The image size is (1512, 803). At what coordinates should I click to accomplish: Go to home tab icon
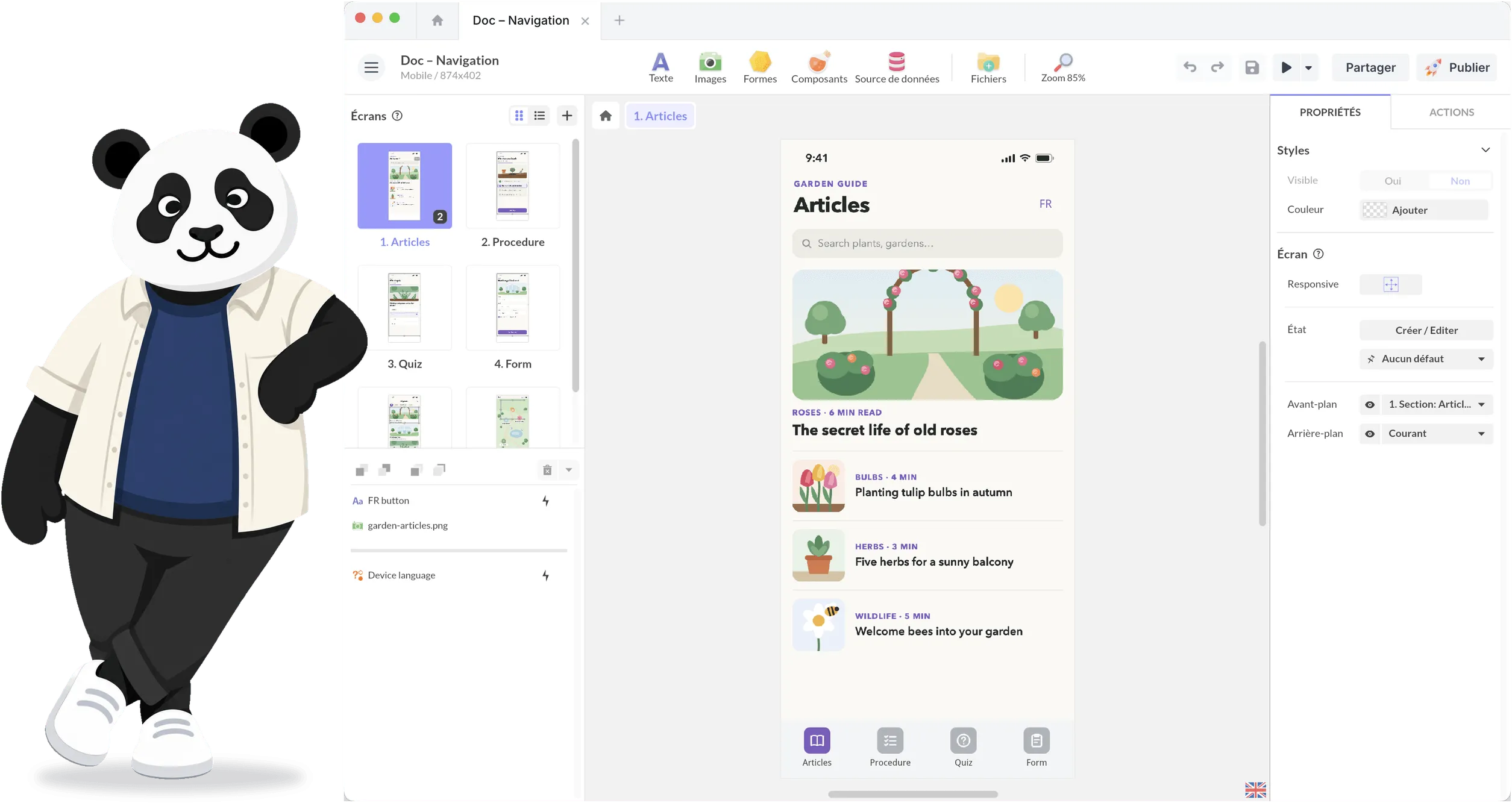coord(437,20)
